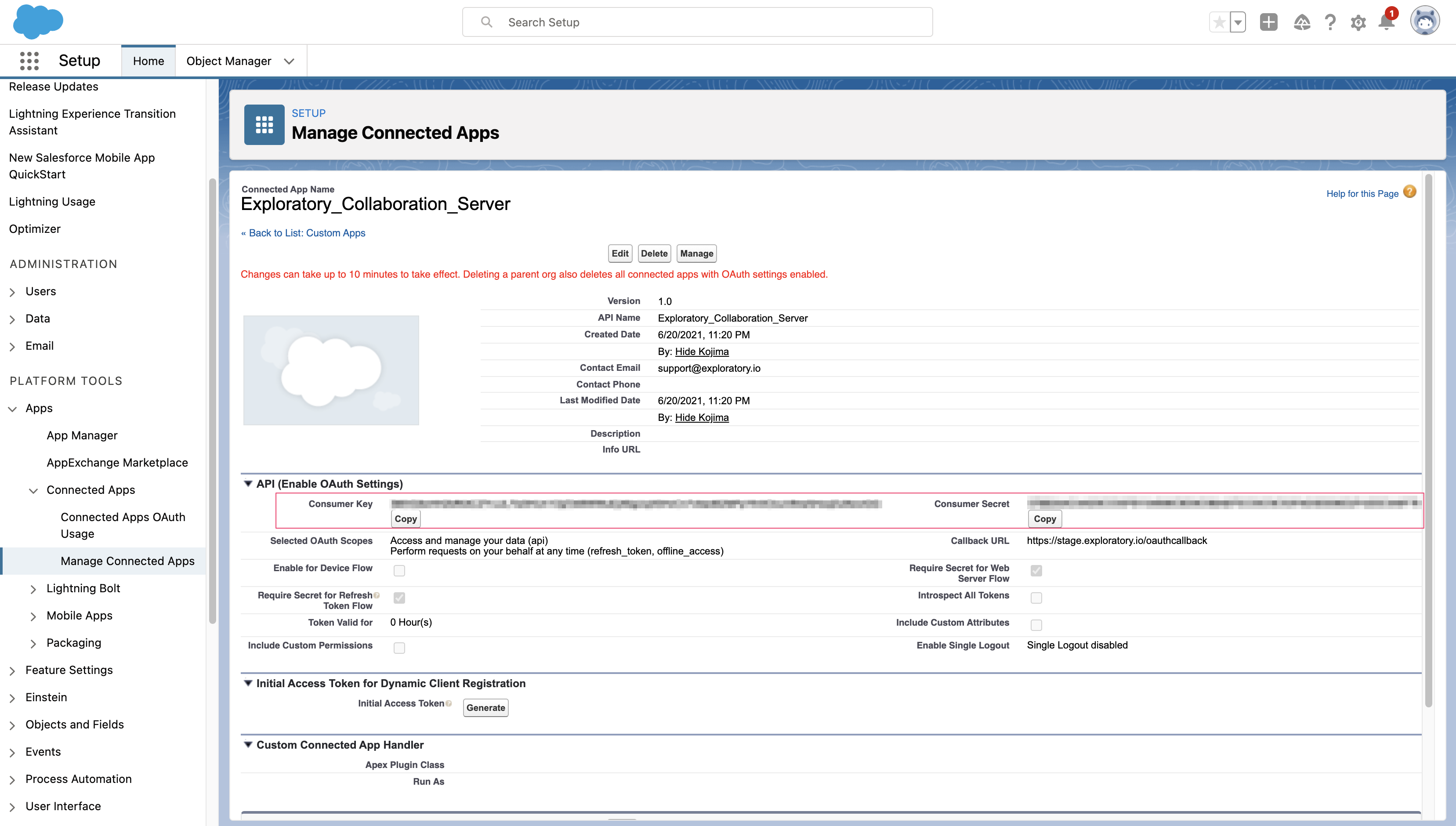Expand the Data section in sidebar

(12, 319)
